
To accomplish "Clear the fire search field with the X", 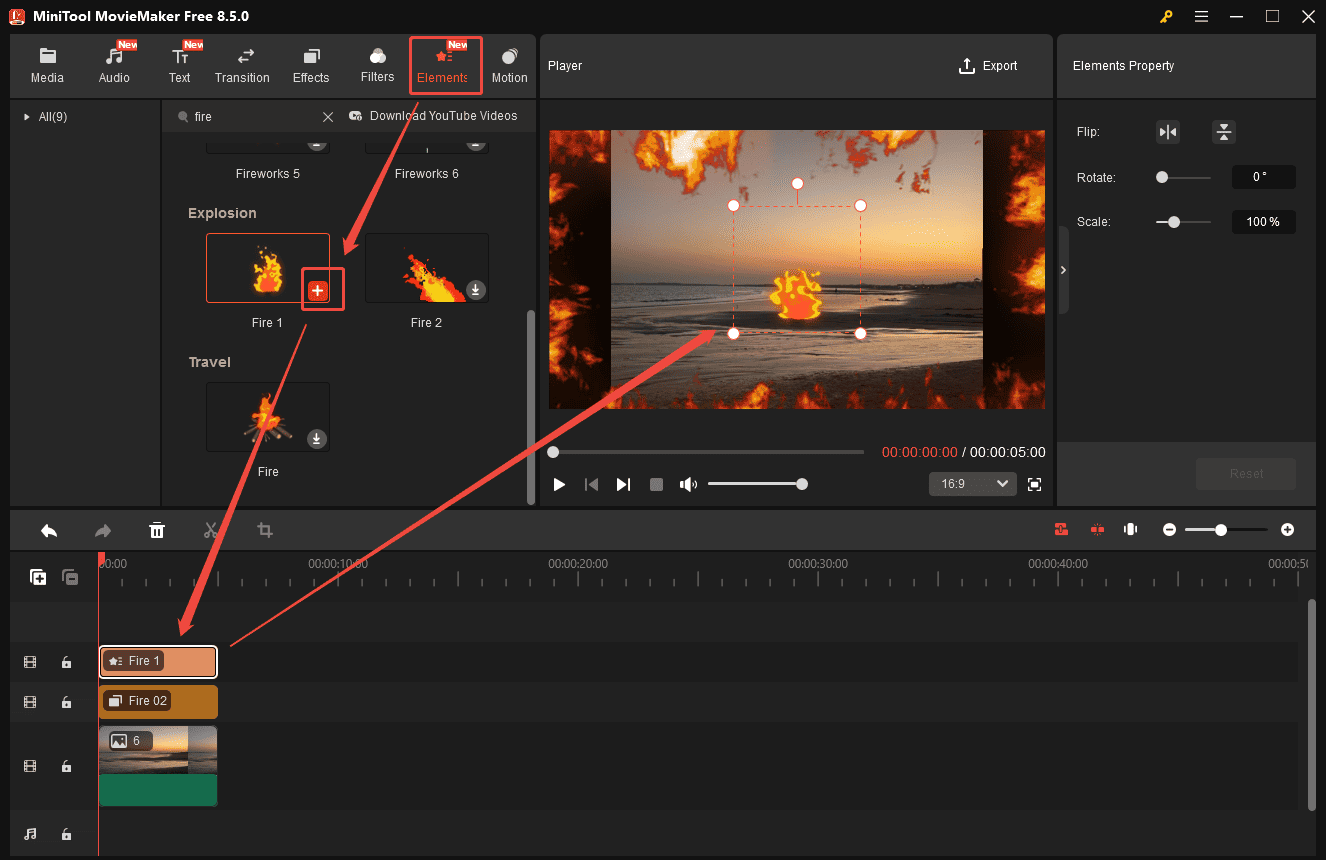I will pos(328,116).
